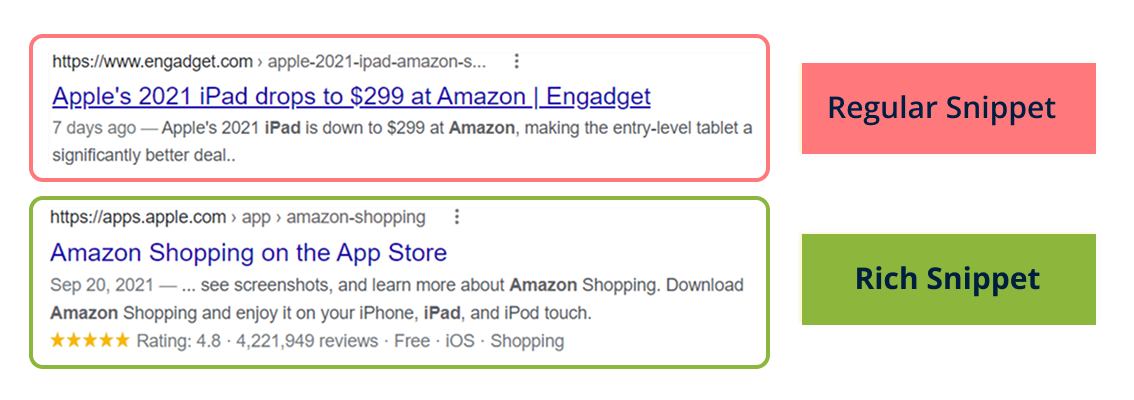Screen dimensions: 1134x400
Task: Click the gold five-star rating icons
Action: click(90, 341)
